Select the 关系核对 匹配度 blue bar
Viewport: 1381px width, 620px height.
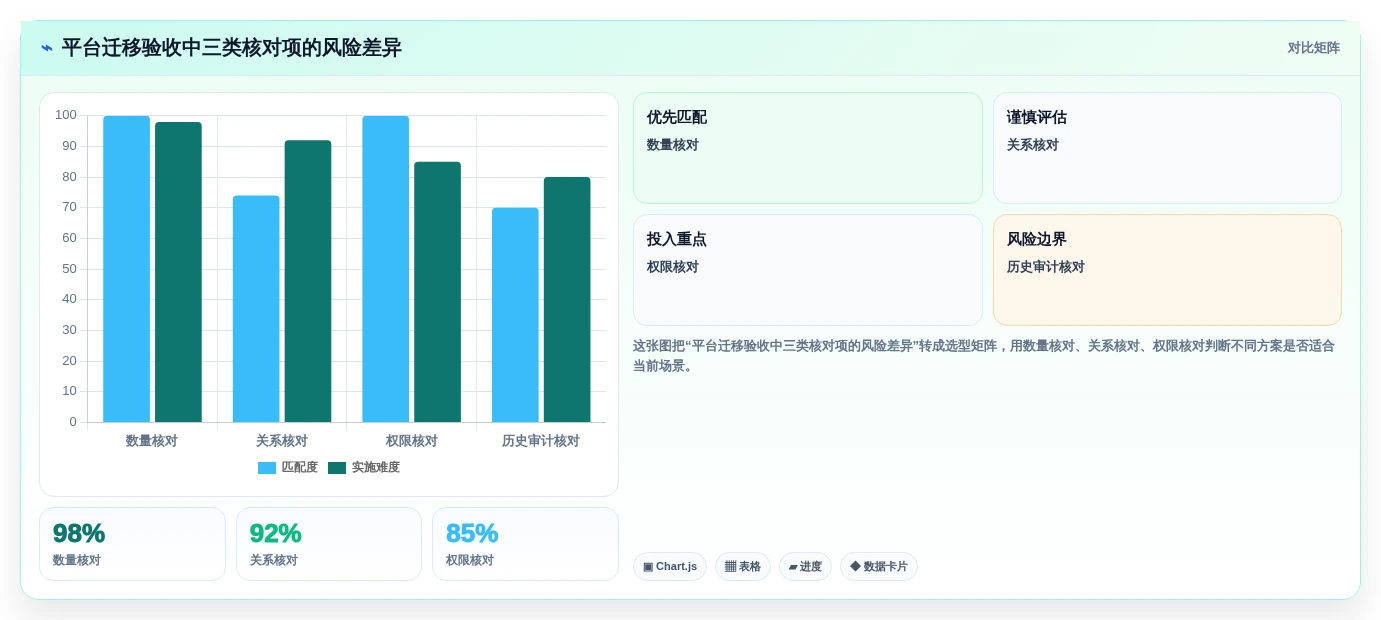[x=256, y=309]
